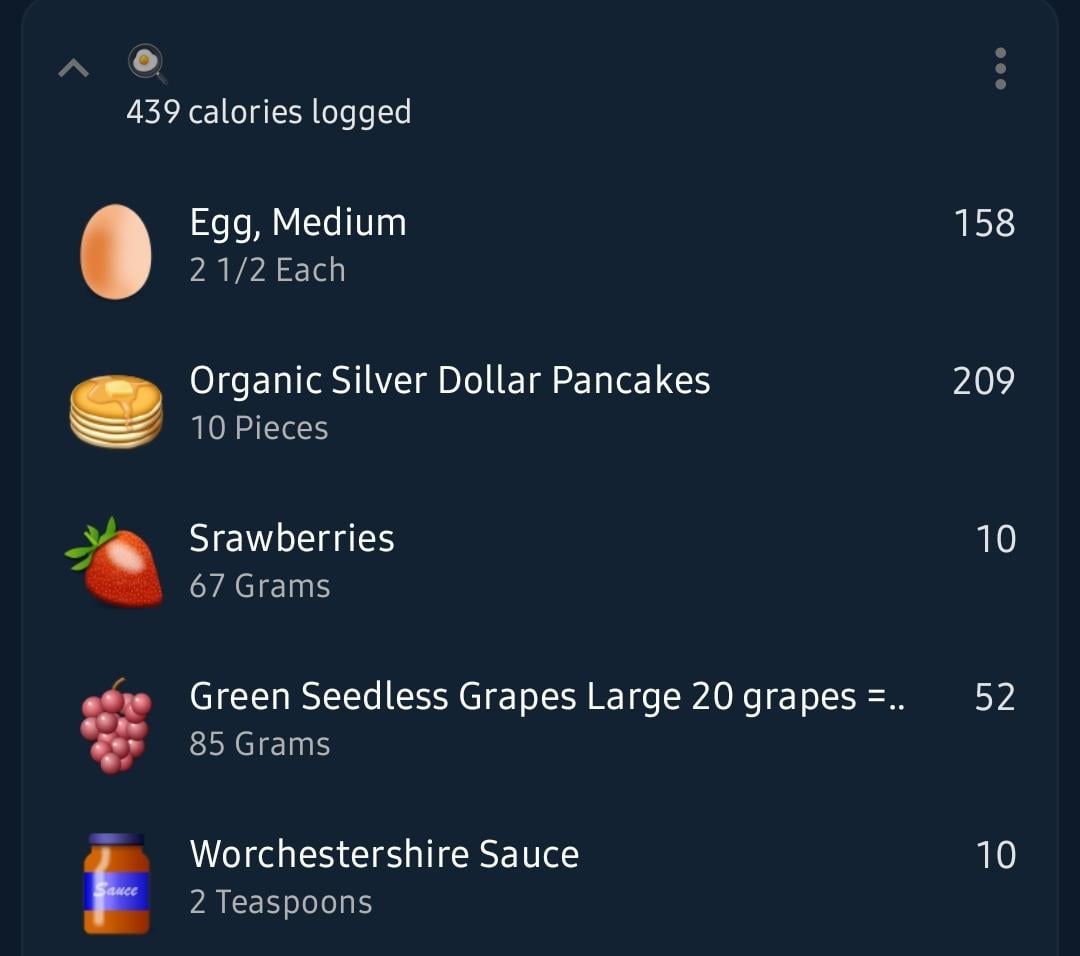Tap the 439 calories logged summary

(269, 113)
